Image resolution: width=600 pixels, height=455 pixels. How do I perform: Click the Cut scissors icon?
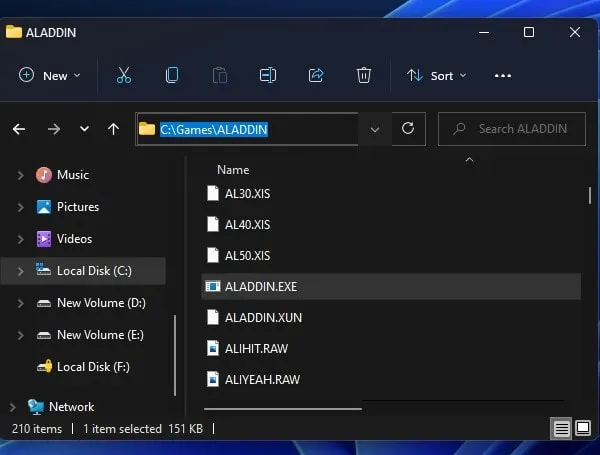(x=124, y=75)
